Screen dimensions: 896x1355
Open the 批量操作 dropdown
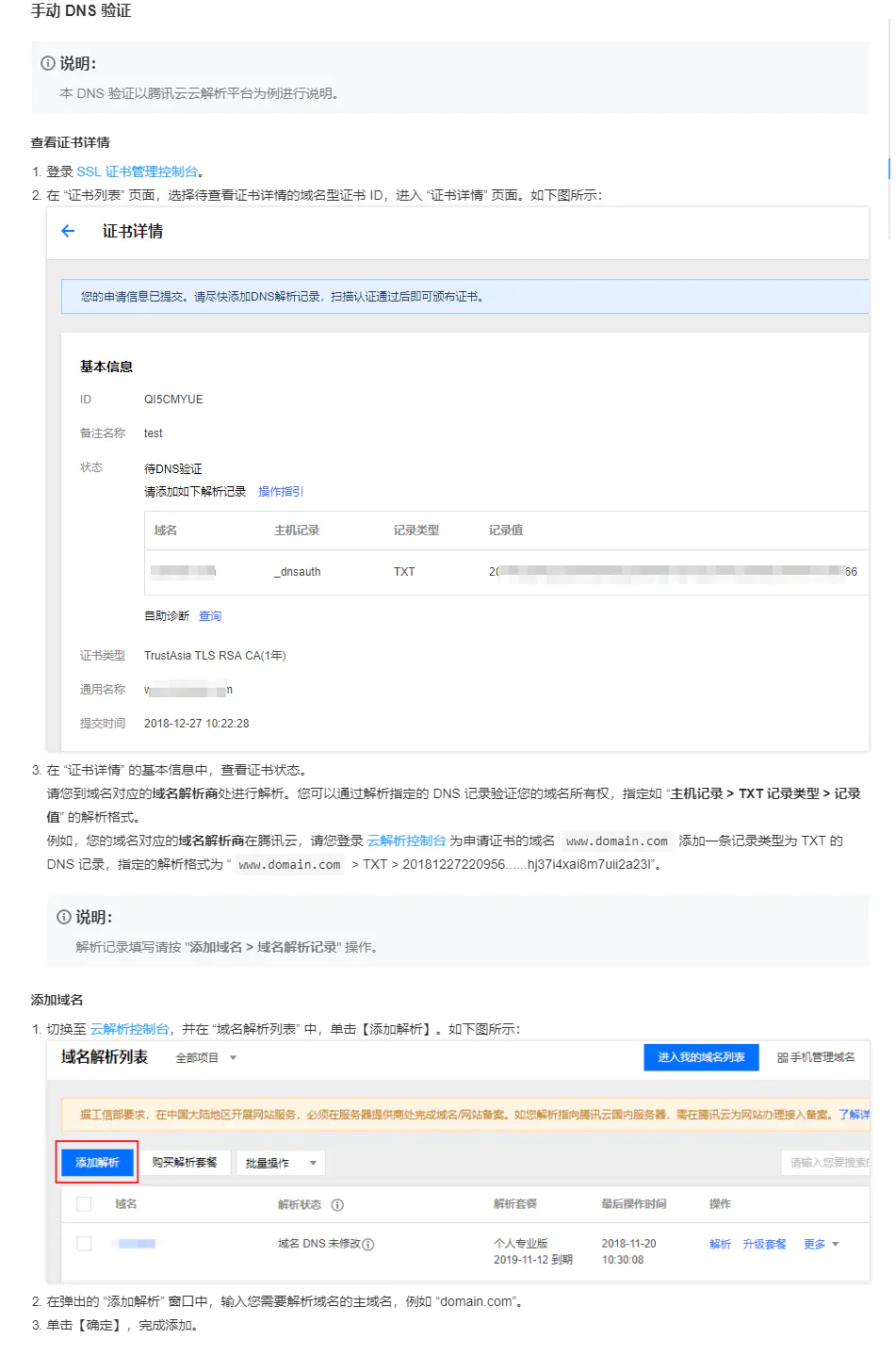[x=281, y=1163]
